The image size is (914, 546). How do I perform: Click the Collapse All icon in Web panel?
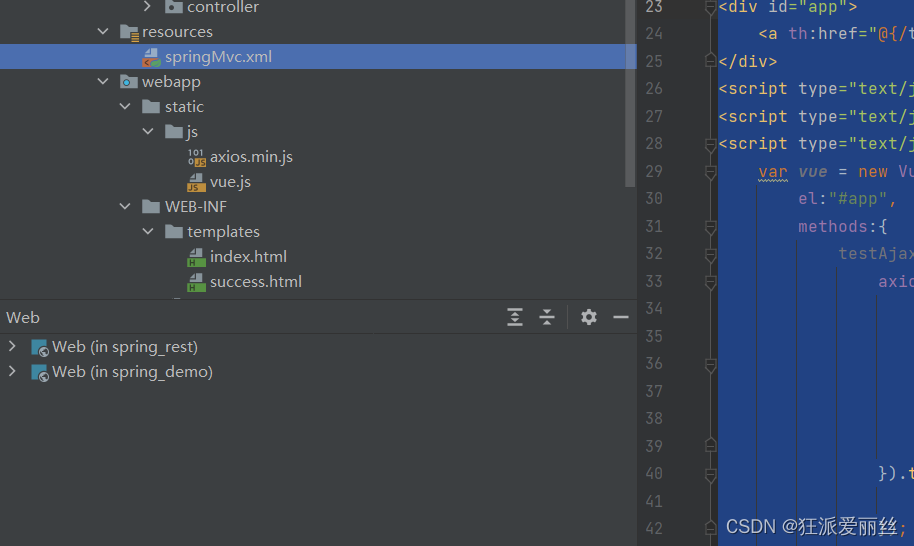[x=547, y=317]
